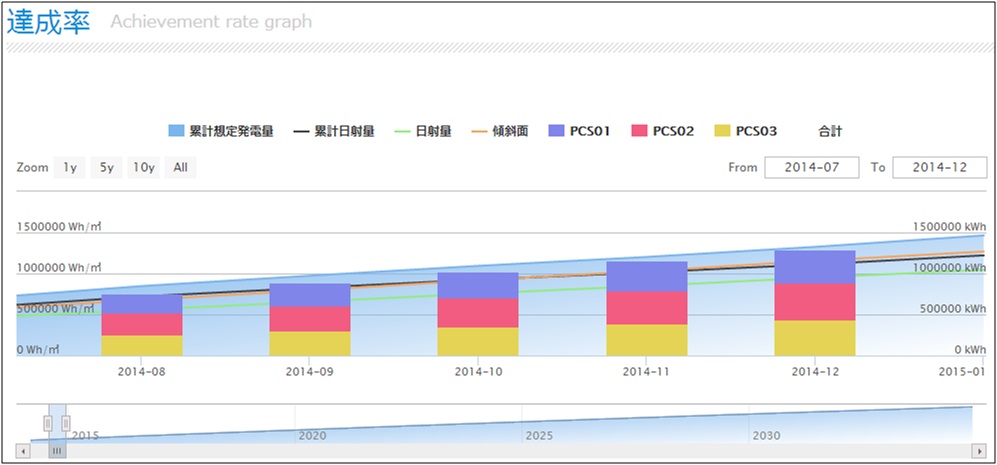Toggle PCS03 legend series
The image size is (997, 465).
(746, 131)
